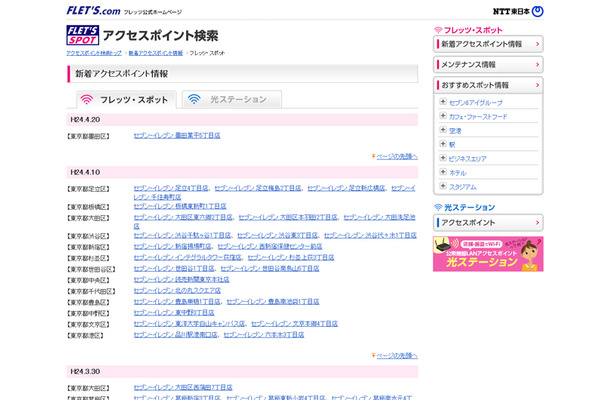Image resolution: width=610 pixels, height=400 pixels.
Task: Open セブン-イレブン 世田谷1丁目店 link
Action: point(174,268)
